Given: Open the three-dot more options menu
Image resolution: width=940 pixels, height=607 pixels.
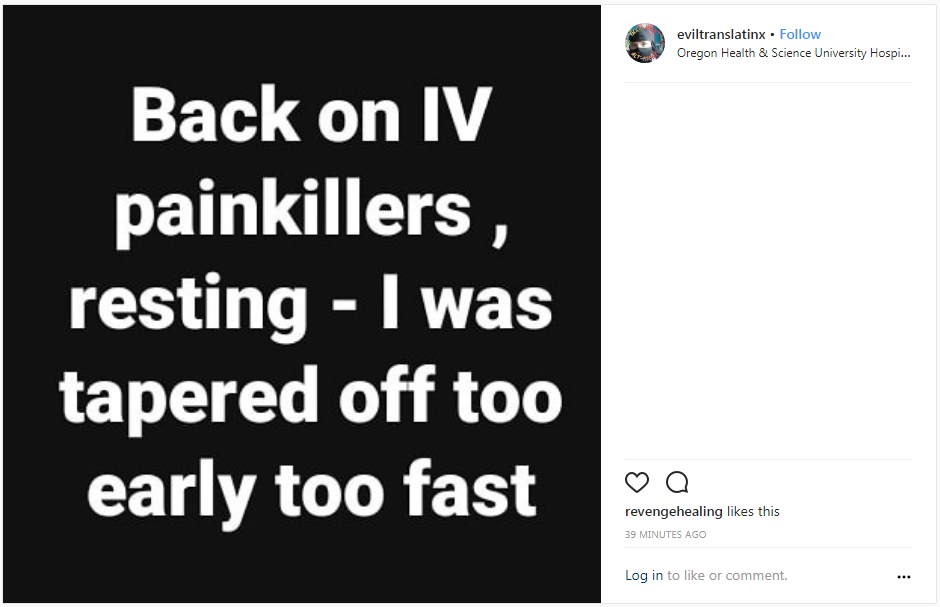Looking at the screenshot, I should [x=903, y=576].
